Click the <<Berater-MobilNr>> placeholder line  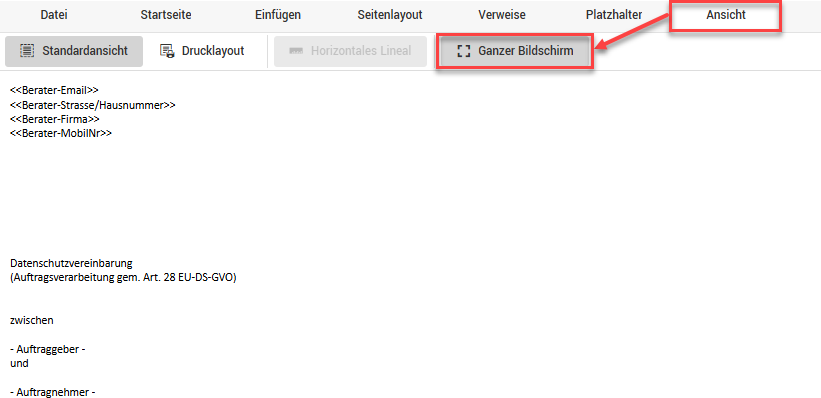coord(61,133)
